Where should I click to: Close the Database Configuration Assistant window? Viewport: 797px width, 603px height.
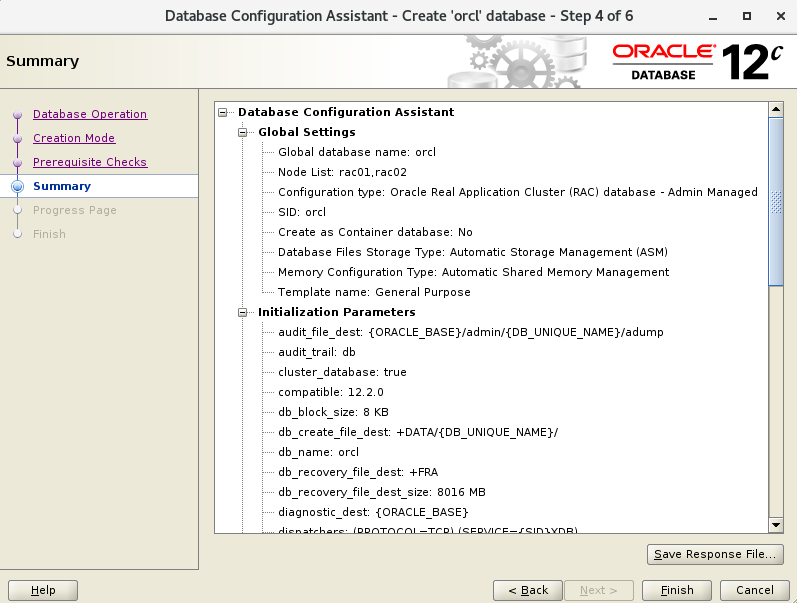[775, 17]
